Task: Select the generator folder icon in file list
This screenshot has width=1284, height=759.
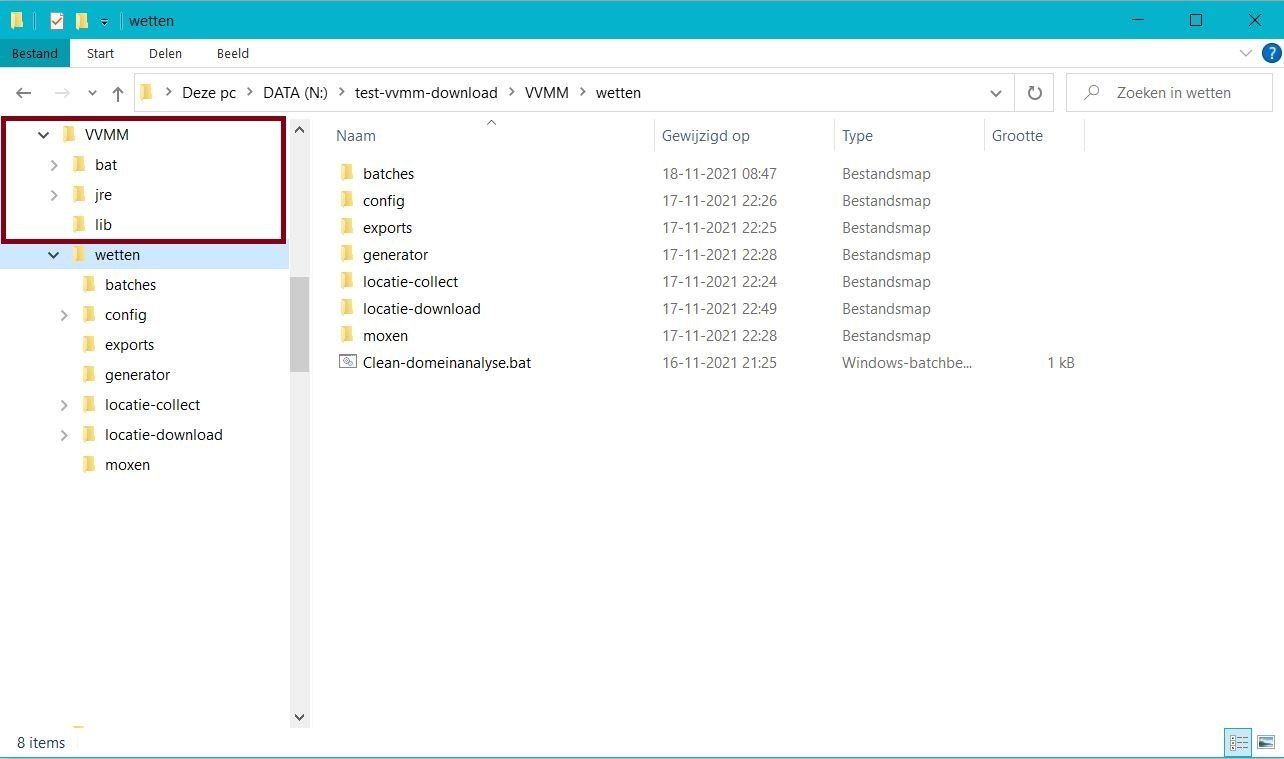Action: 347,254
